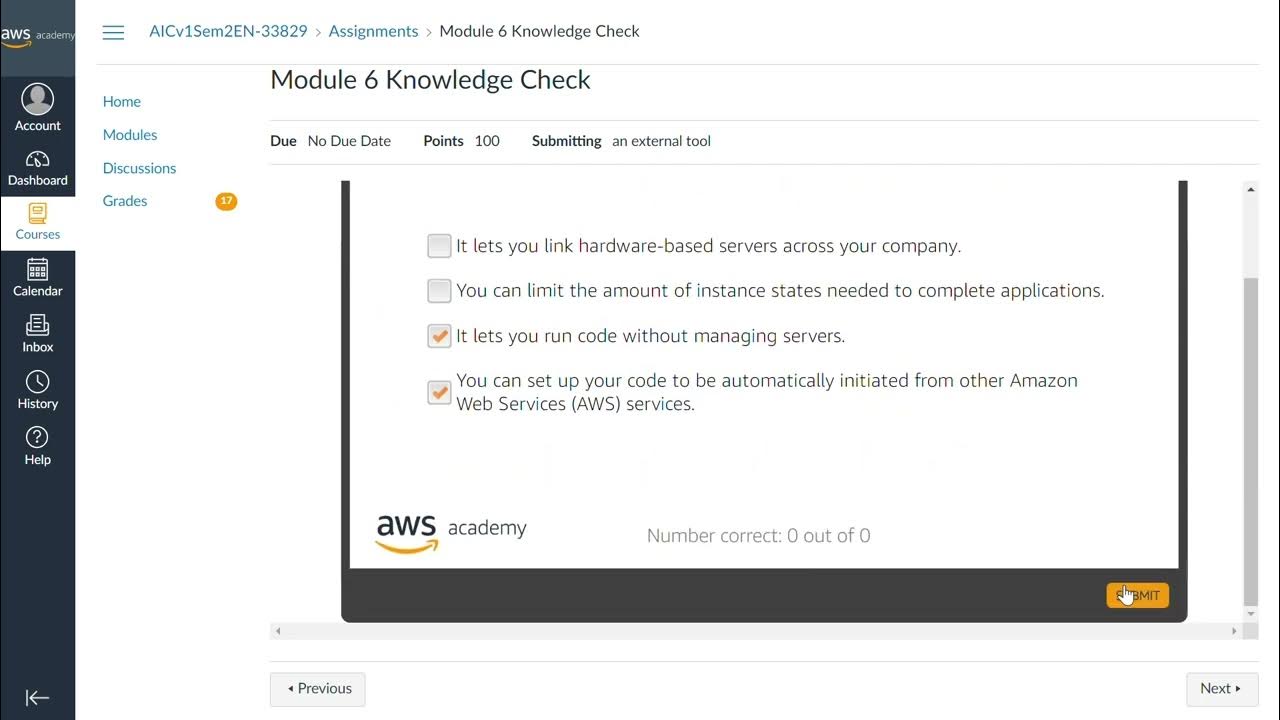The image size is (1280, 720).
Task: Check 'limit the amount of instance states' option
Action: point(439,291)
